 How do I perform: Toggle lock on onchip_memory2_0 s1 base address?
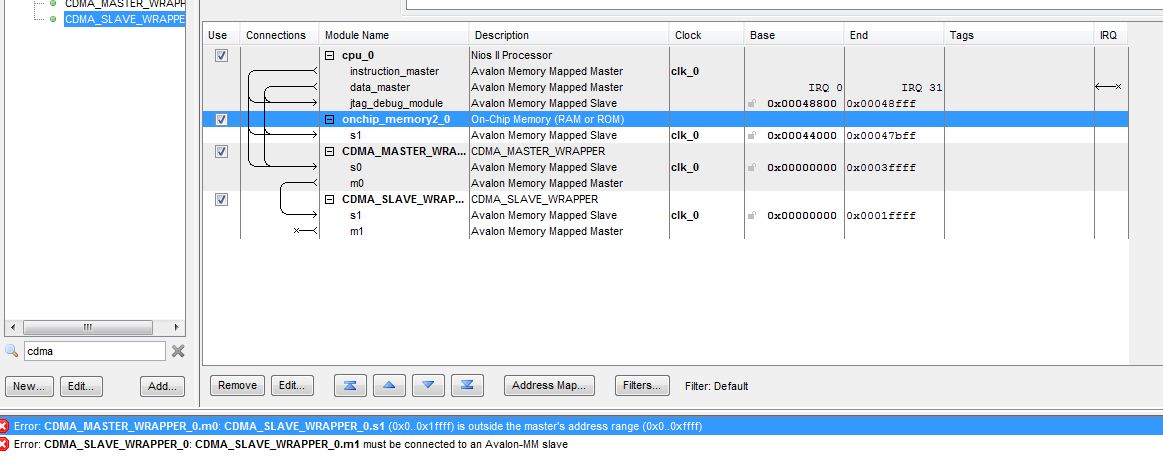coord(752,136)
